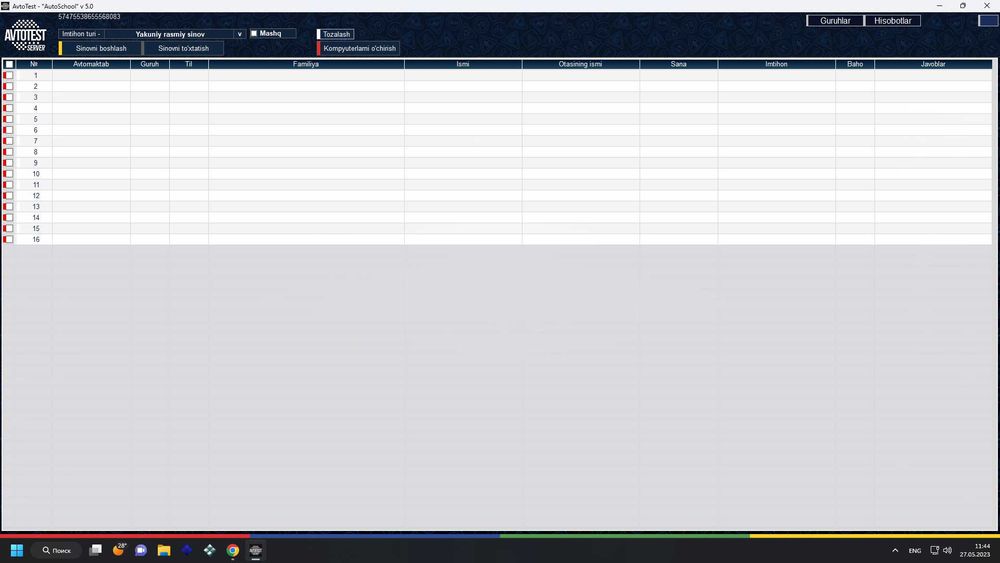Image resolution: width=1000 pixels, height=563 pixels.
Task: Sort by the Til column header
Action: coord(189,64)
